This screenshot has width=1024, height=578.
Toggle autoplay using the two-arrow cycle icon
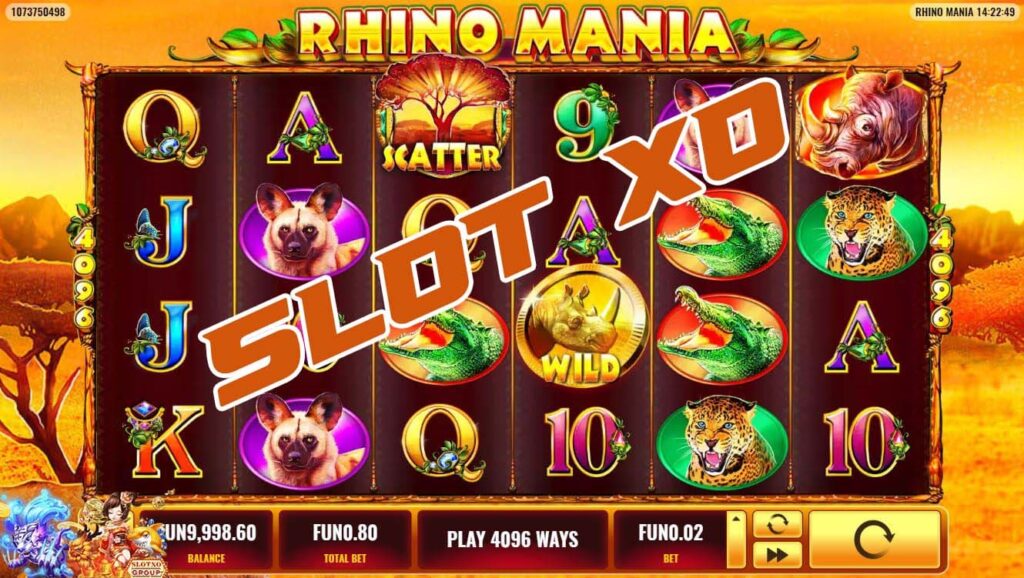pyautogui.click(x=777, y=524)
